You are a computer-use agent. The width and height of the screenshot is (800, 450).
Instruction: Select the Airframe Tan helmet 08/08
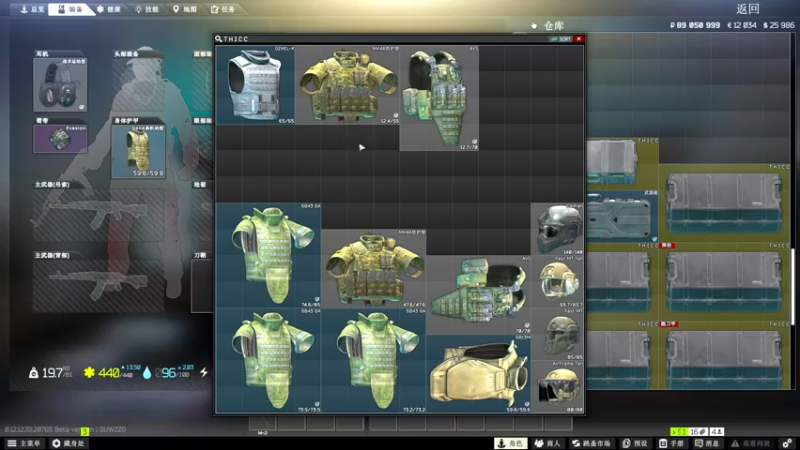[557, 387]
